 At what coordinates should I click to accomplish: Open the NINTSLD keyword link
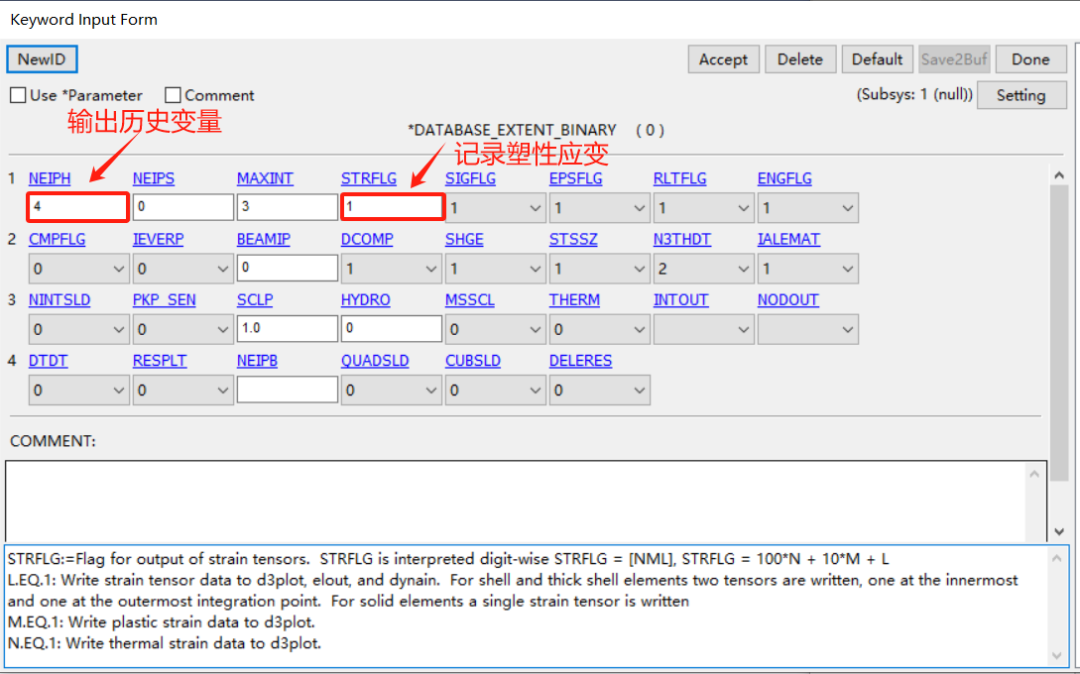(x=59, y=300)
